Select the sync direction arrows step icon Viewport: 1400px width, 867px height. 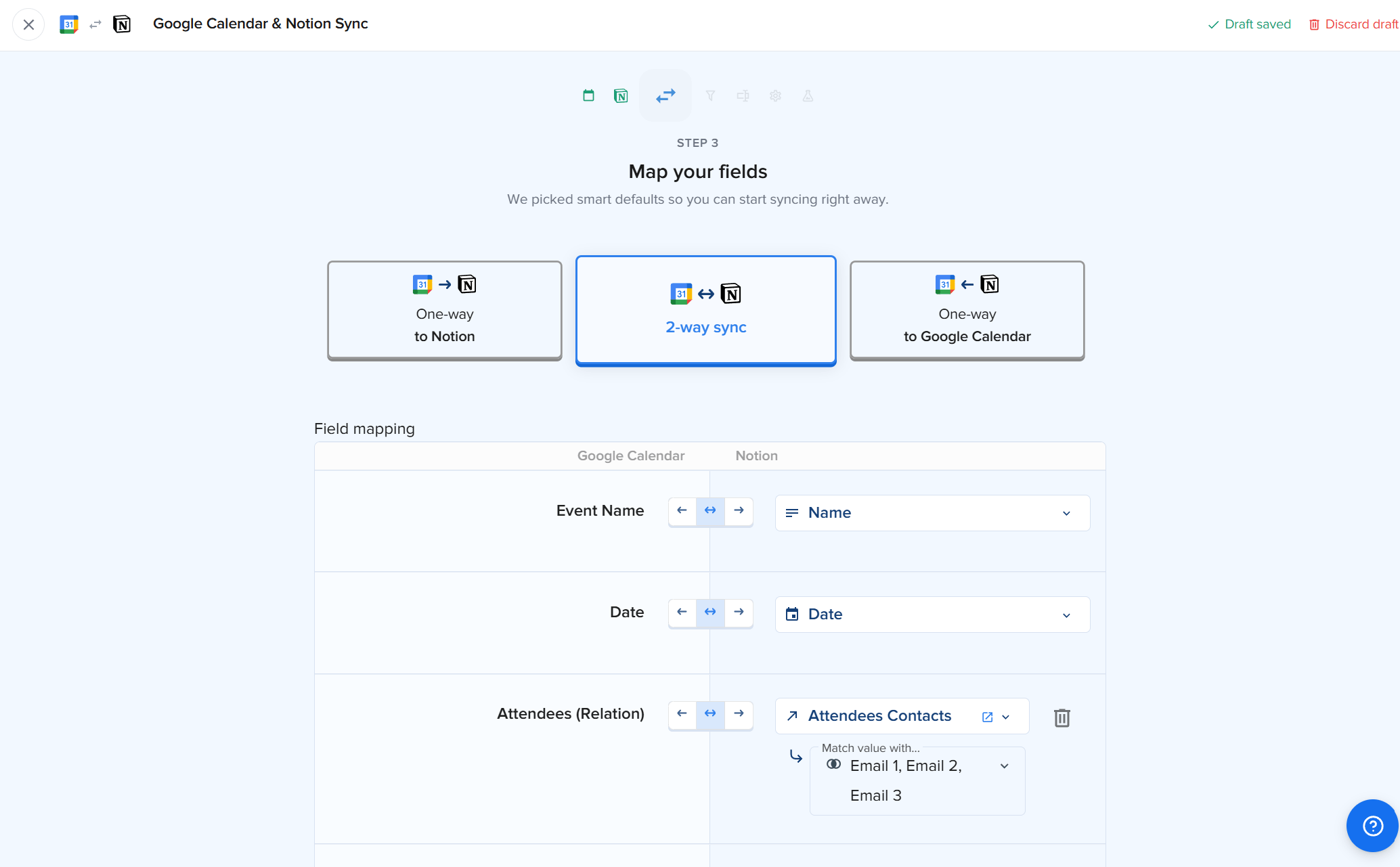[665, 95]
